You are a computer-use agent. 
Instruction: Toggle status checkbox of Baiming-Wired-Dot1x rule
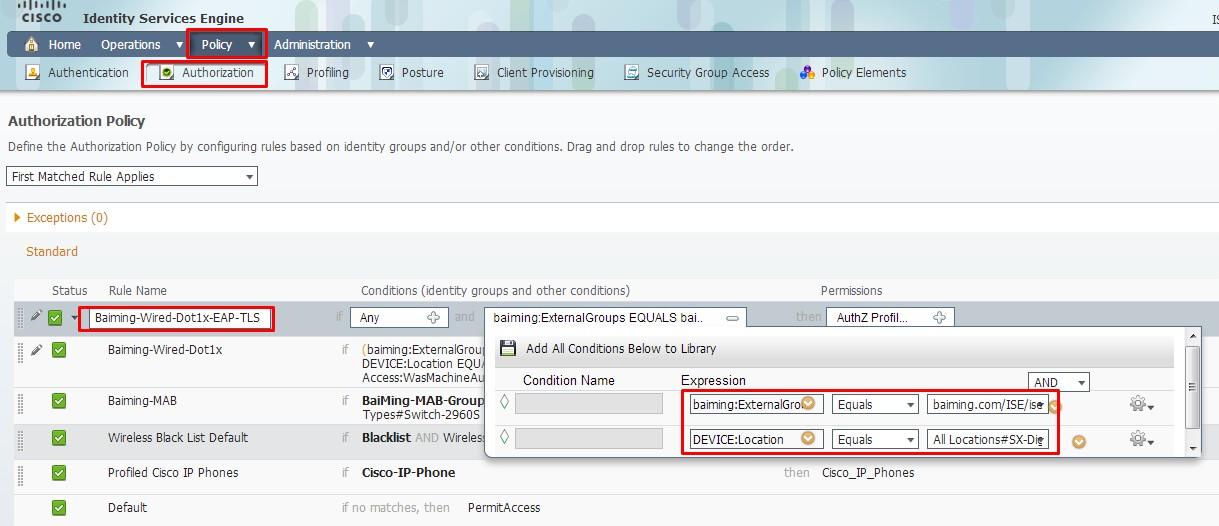pyautogui.click(x=59, y=350)
